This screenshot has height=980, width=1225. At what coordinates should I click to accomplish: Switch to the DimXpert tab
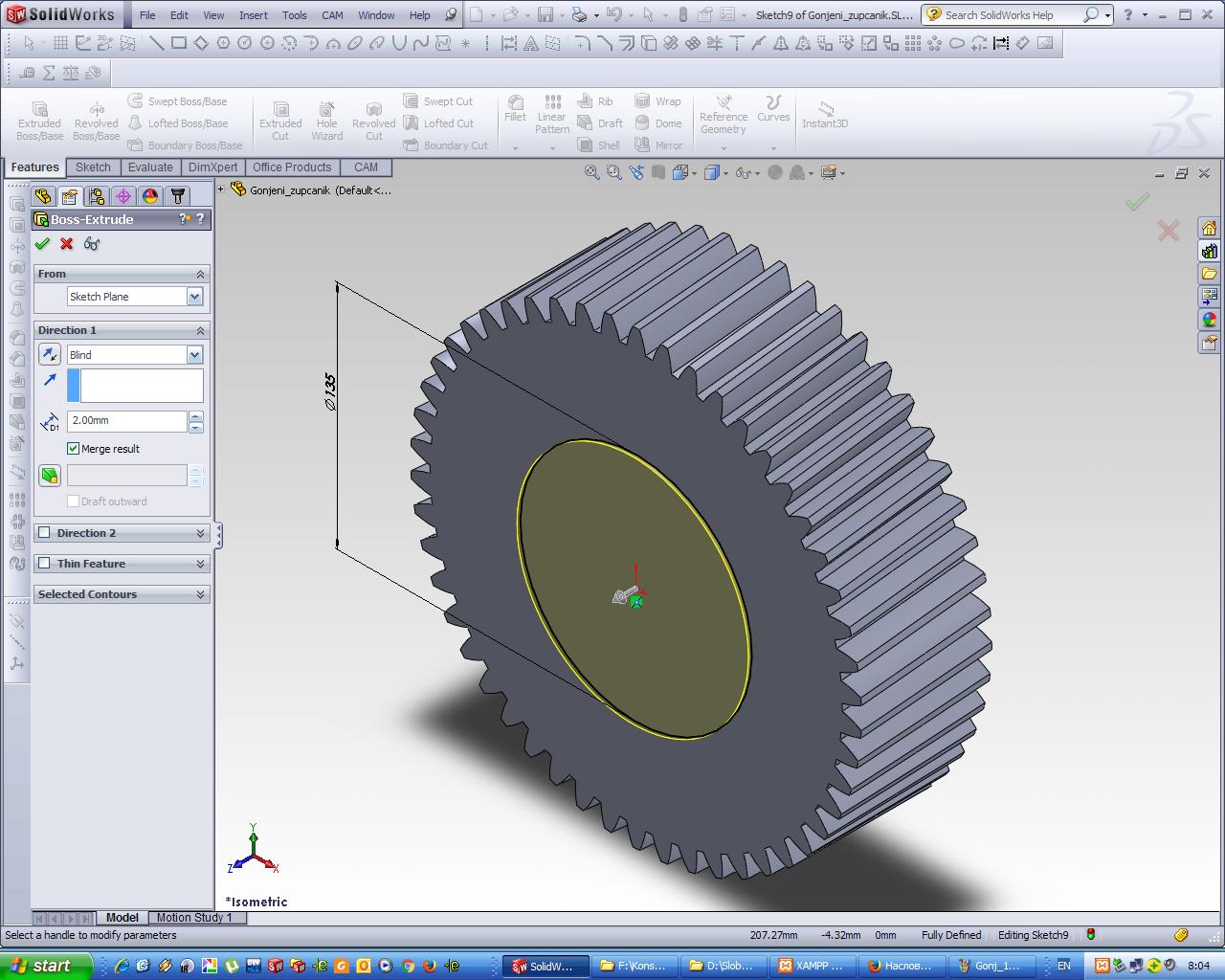tap(213, 167)
